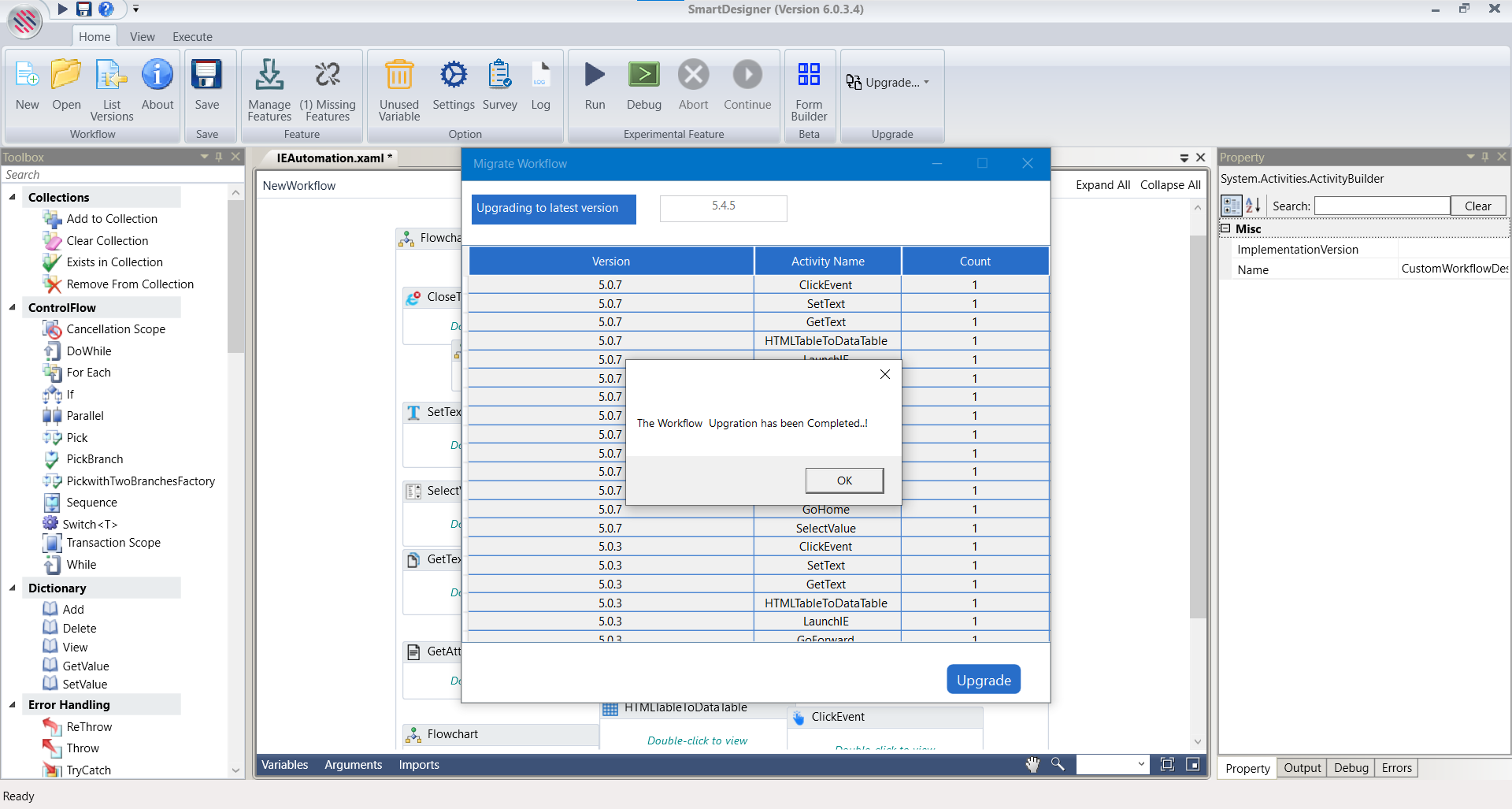Image resolution: width=1512 pixels, height=809 pixels.
Task: Click the Debug icon in ribbon
Action: point(644,76)
